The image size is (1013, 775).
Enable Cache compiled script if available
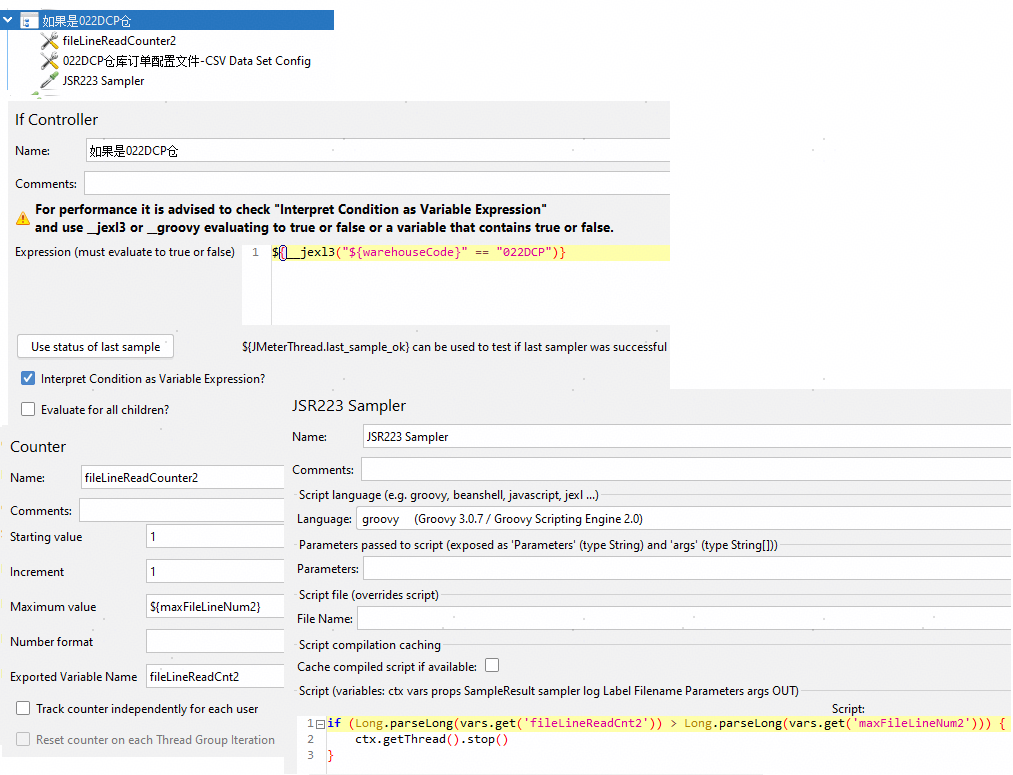492,665
